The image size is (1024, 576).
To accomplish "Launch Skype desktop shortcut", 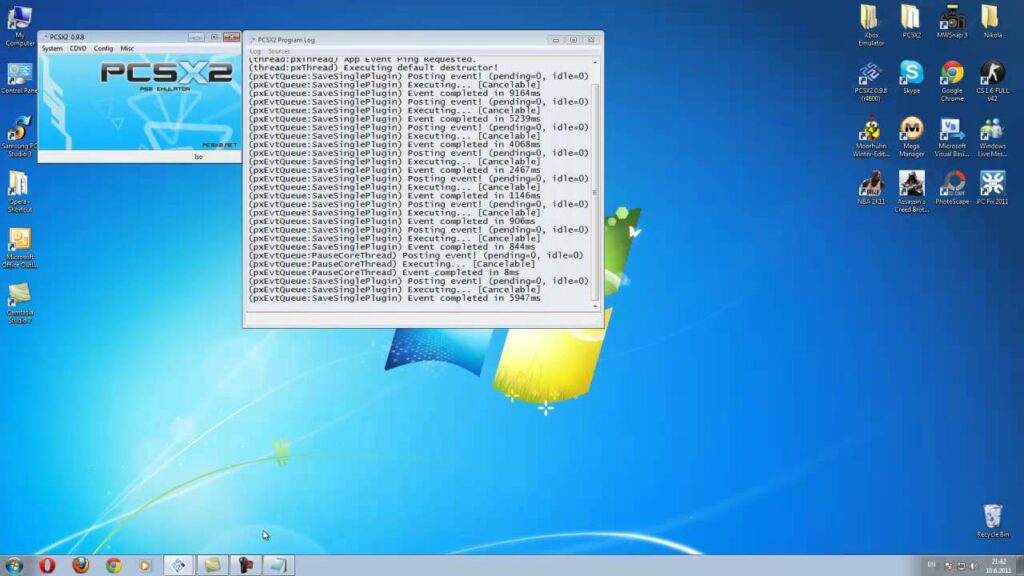I will point(911,77).
